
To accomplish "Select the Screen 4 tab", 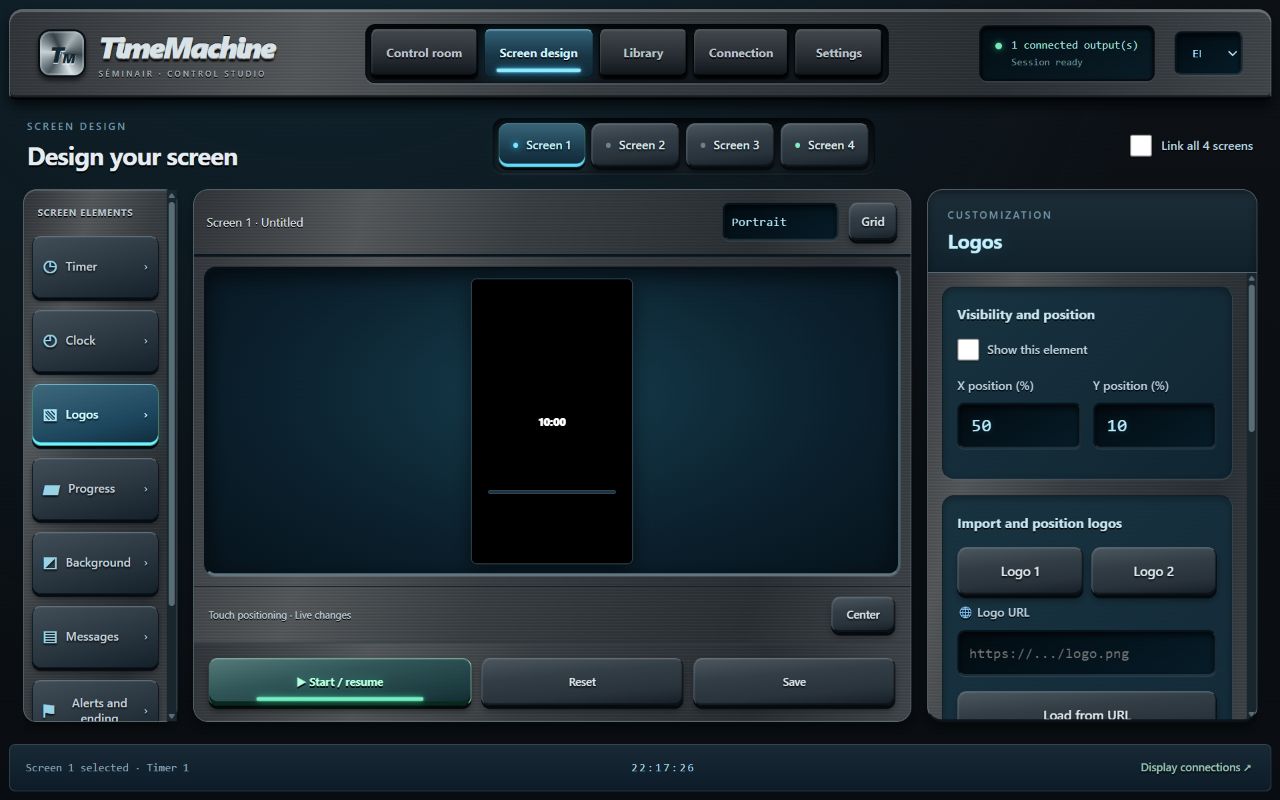I will click(x=825, y=145).
